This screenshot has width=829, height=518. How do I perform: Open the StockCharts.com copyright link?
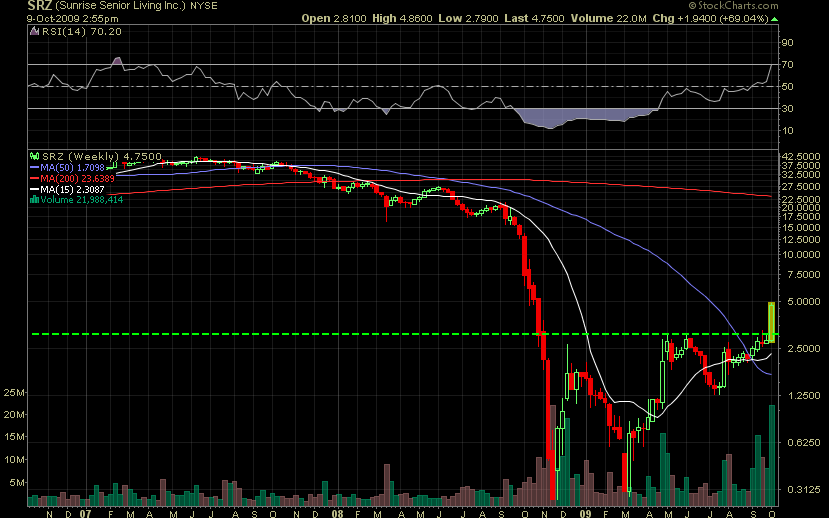coord(733,5)
